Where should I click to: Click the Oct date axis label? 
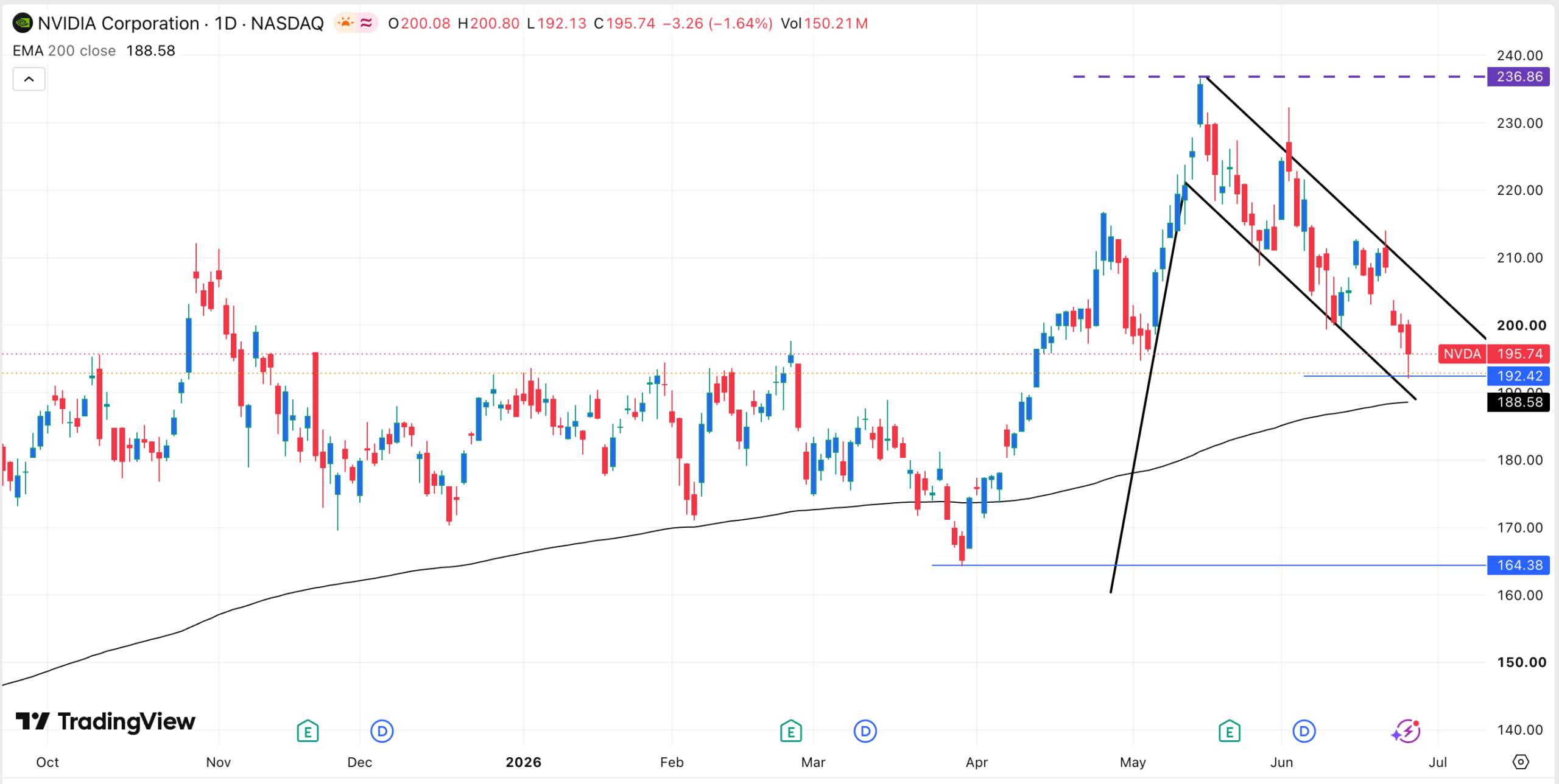(48, 762)
